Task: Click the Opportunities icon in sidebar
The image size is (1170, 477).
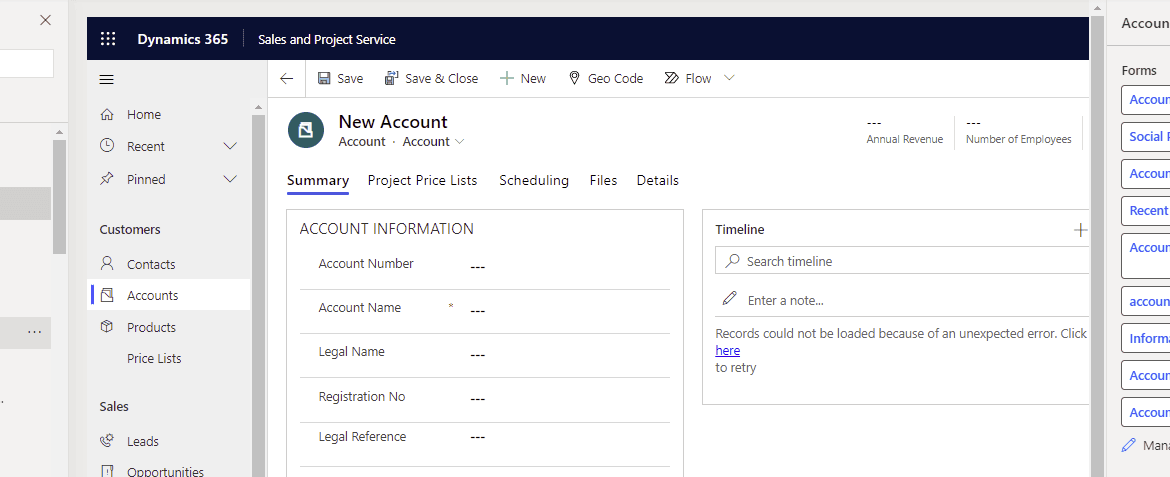Action: click(x=107, y=471)
